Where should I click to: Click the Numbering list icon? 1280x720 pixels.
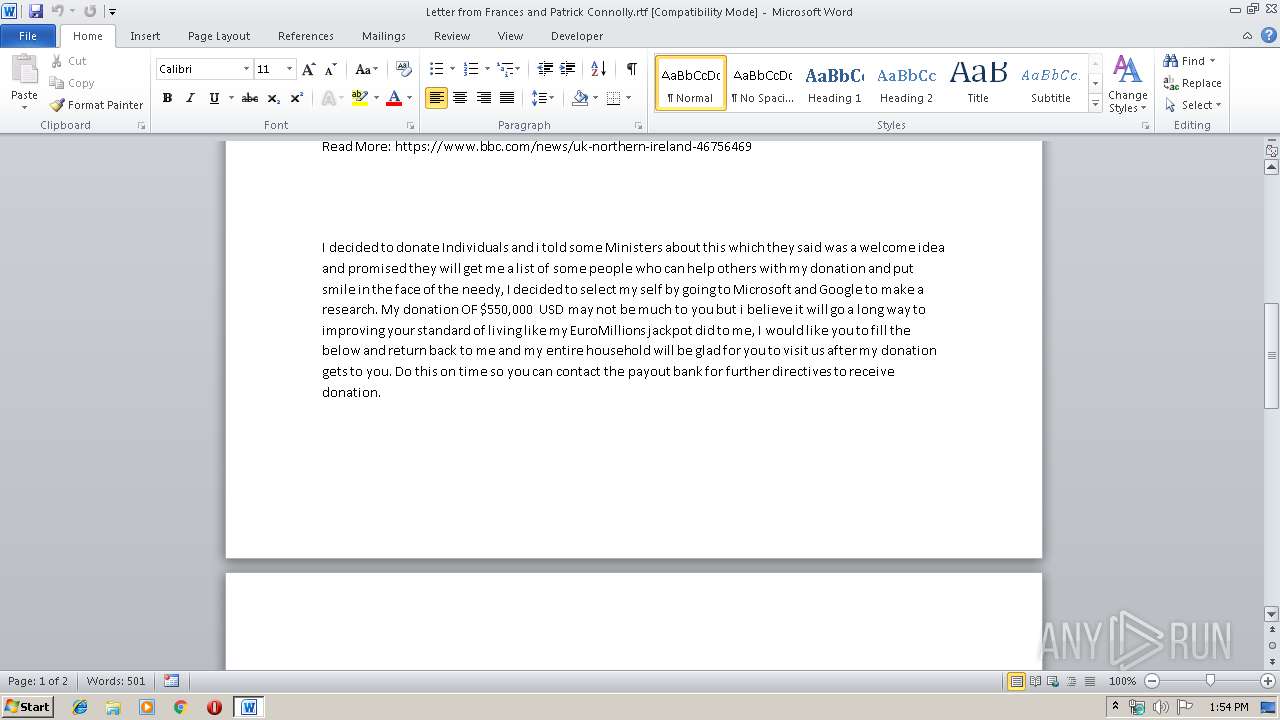click(x=471, y=69)
